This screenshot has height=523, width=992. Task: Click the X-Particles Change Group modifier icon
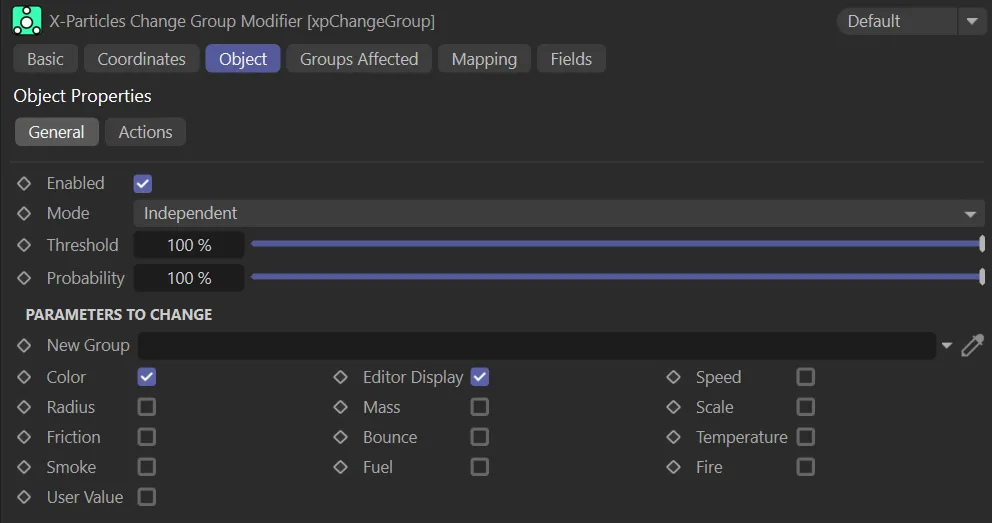(x=27, y=20)
